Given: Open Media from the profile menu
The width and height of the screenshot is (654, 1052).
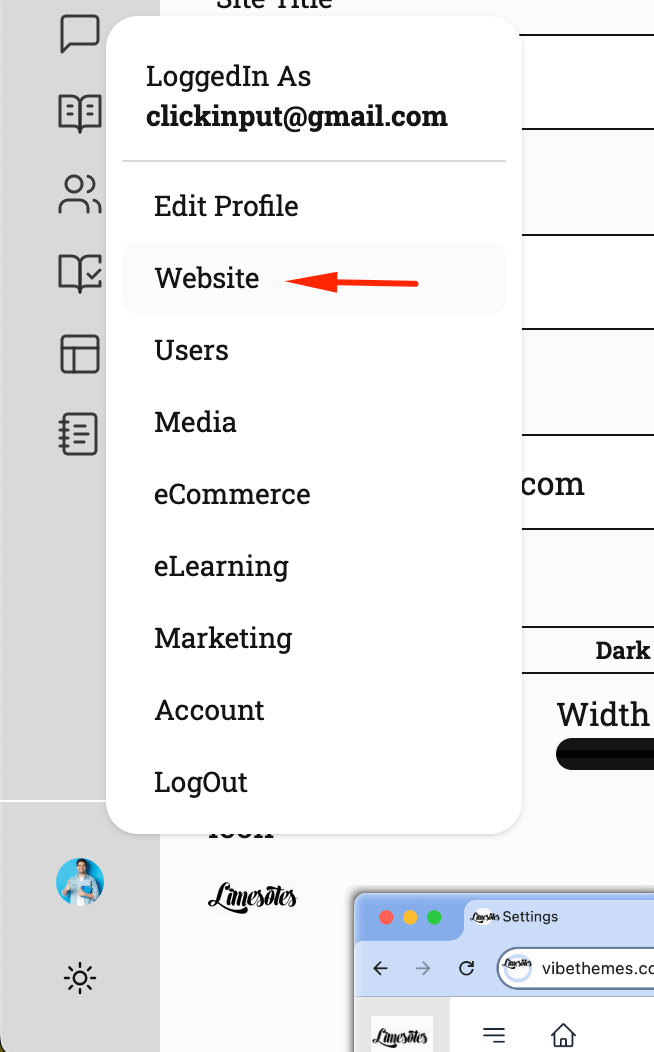Looking at the screenshot, I should [x=196, y=422].
